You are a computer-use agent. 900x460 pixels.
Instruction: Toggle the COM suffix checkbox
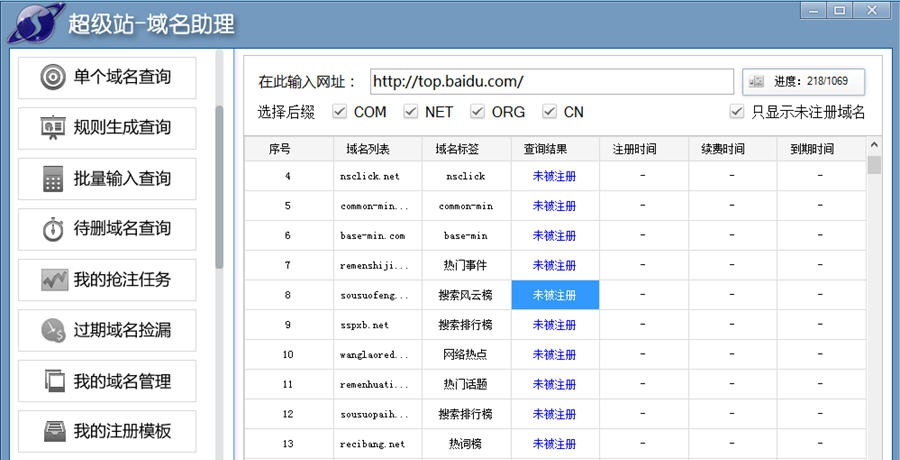[x=340, y=111]
